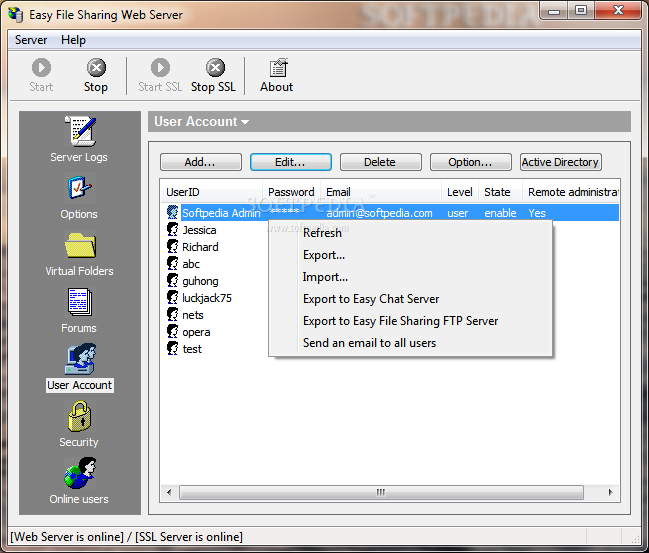Click the app icon in the title bar
Screen dimensions: 649x553
coord(16,14)
